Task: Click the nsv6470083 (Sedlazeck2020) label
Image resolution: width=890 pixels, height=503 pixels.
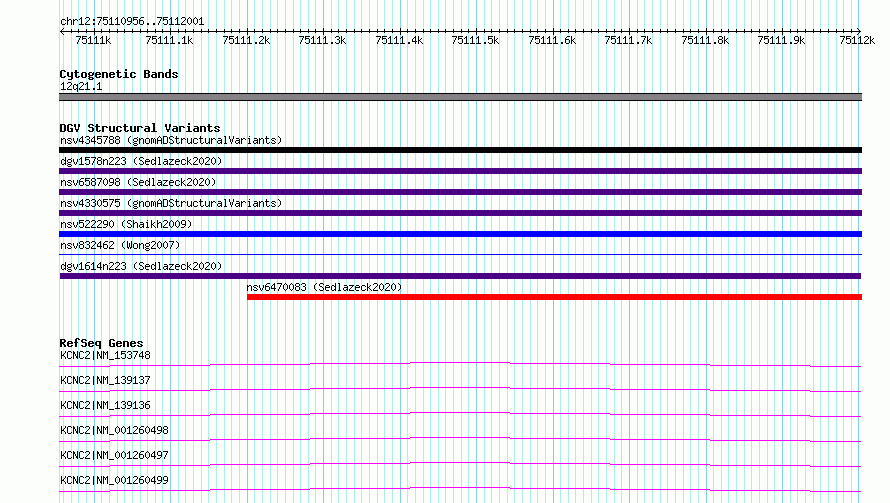Action: [324, 287]
